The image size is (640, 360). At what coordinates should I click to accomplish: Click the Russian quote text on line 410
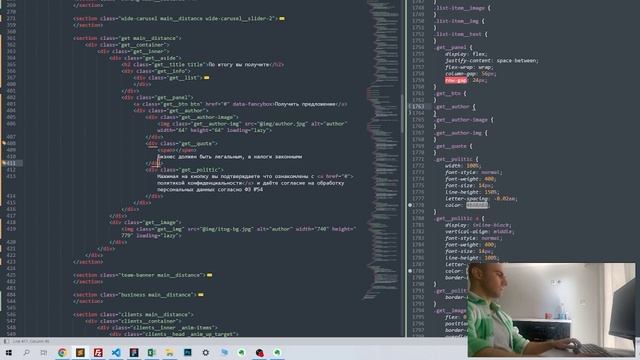[229, 157]
